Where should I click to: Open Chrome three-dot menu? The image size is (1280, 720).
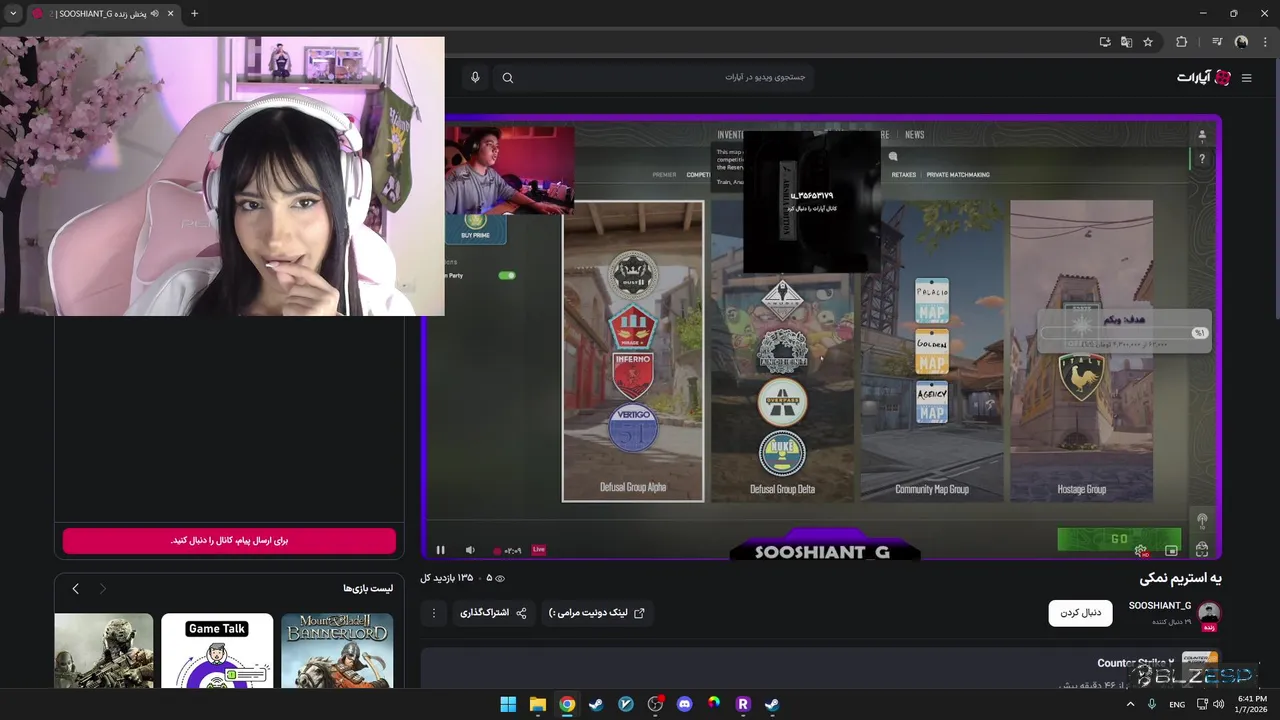click(x=1265, y=42)
